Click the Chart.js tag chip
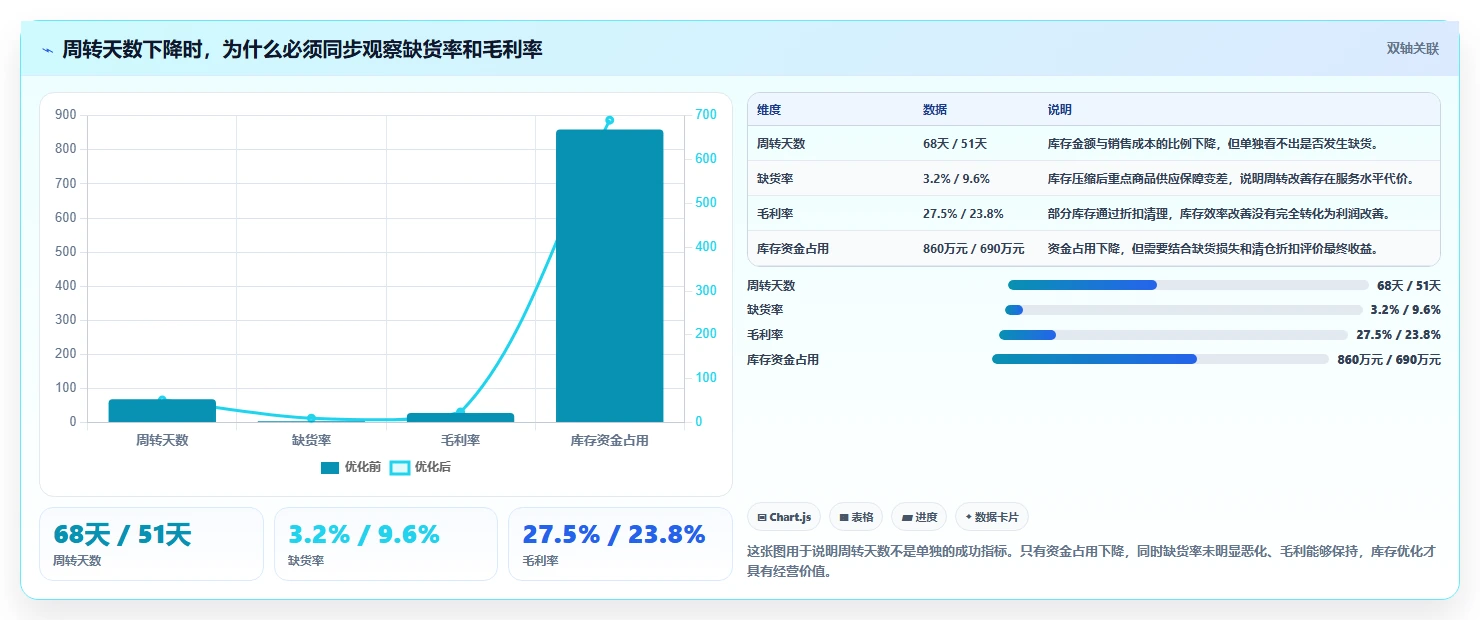The image size is (1480, 620). click(x=784, y=517)
